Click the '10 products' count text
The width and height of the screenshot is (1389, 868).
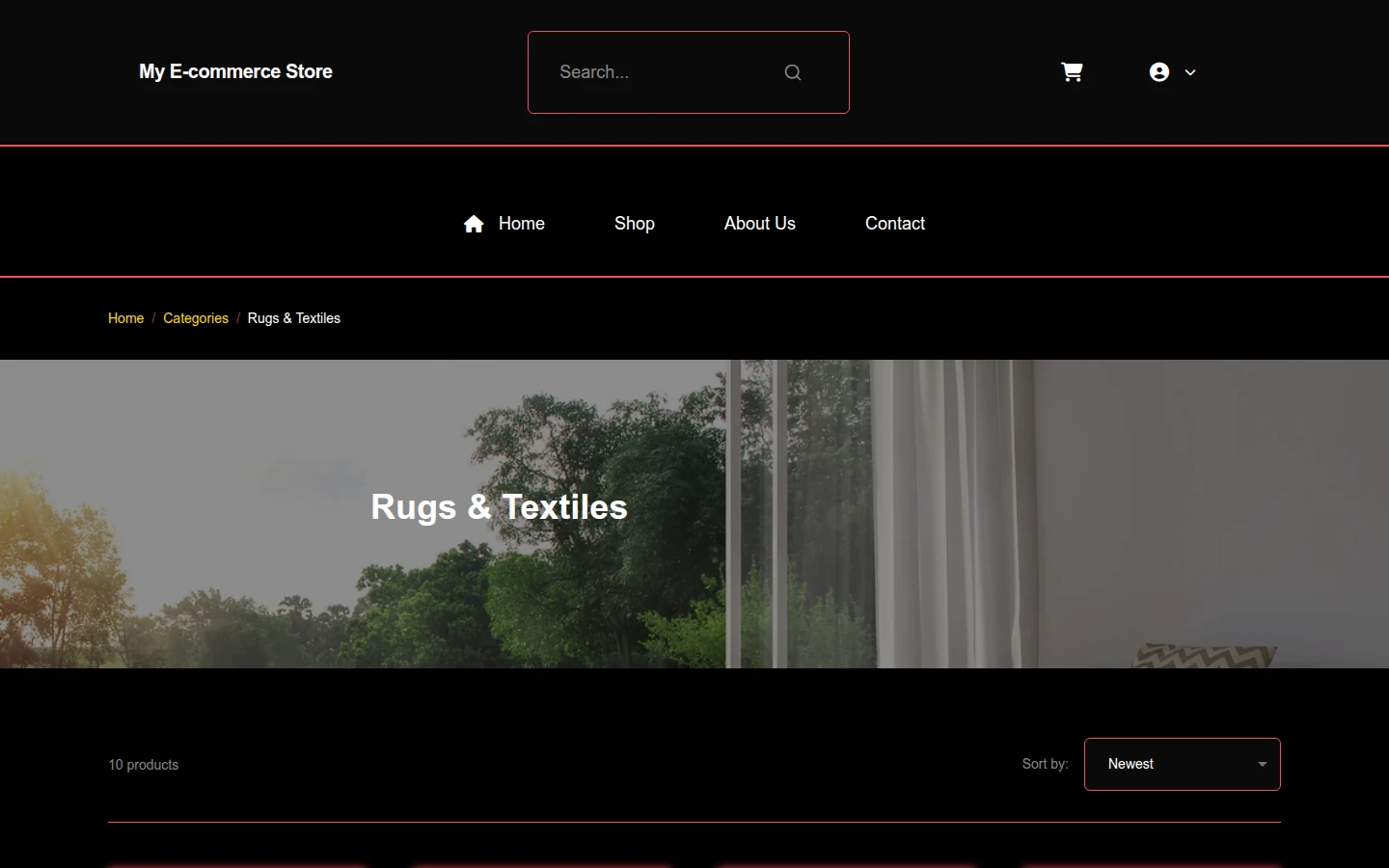[x=144, y=765]
